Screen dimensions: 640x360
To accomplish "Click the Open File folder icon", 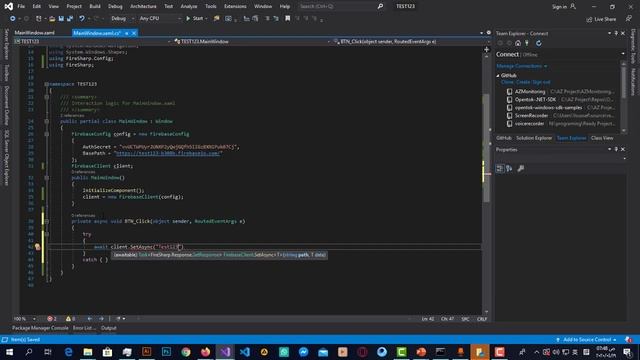I will [x=52, y=19].
